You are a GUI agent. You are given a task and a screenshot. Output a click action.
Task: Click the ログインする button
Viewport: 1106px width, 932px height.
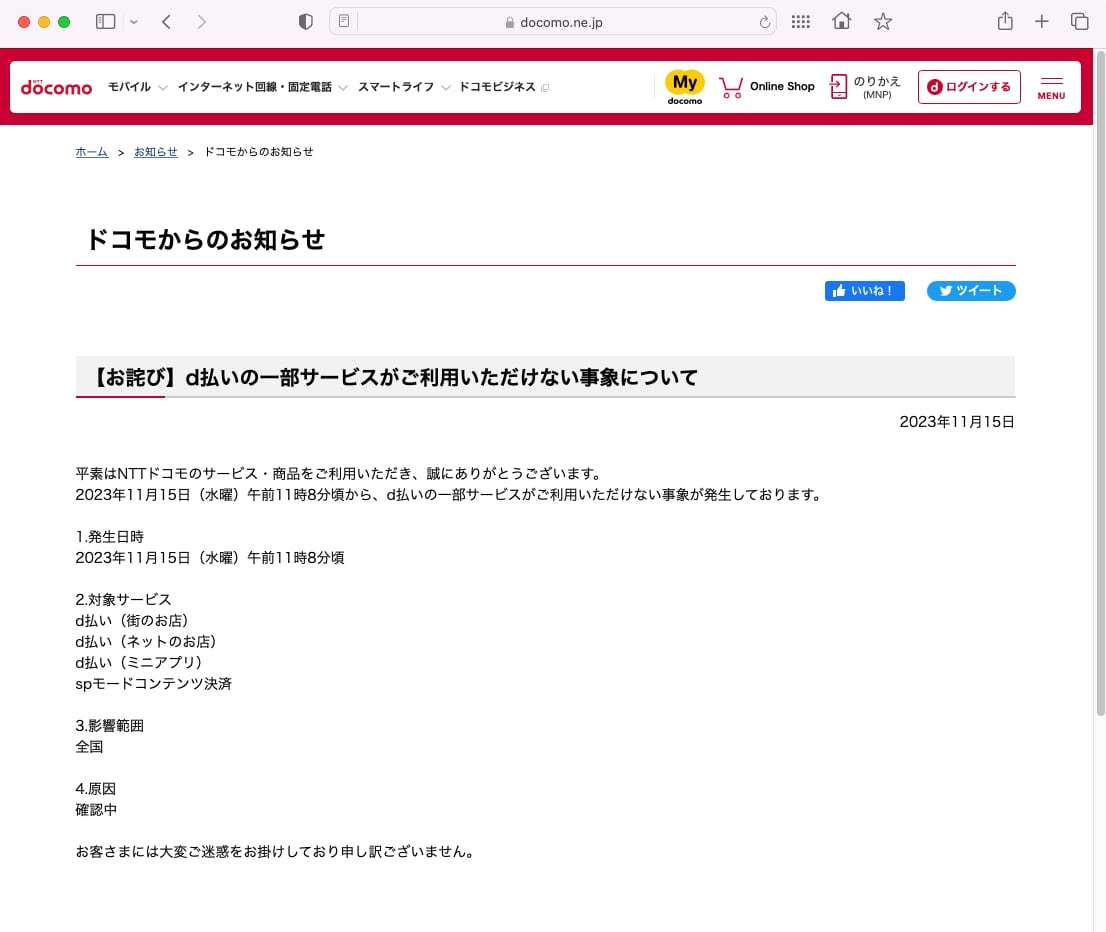[x=968, y=87]
